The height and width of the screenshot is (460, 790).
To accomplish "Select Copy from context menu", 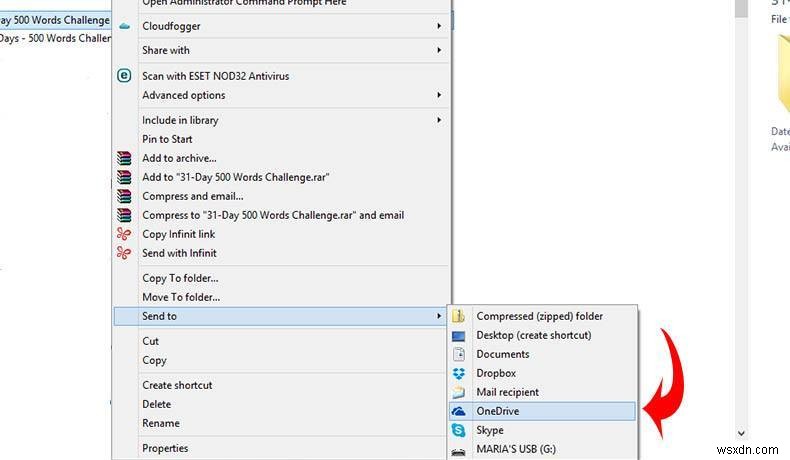I will pyautogui.click(x=281, y=360).
